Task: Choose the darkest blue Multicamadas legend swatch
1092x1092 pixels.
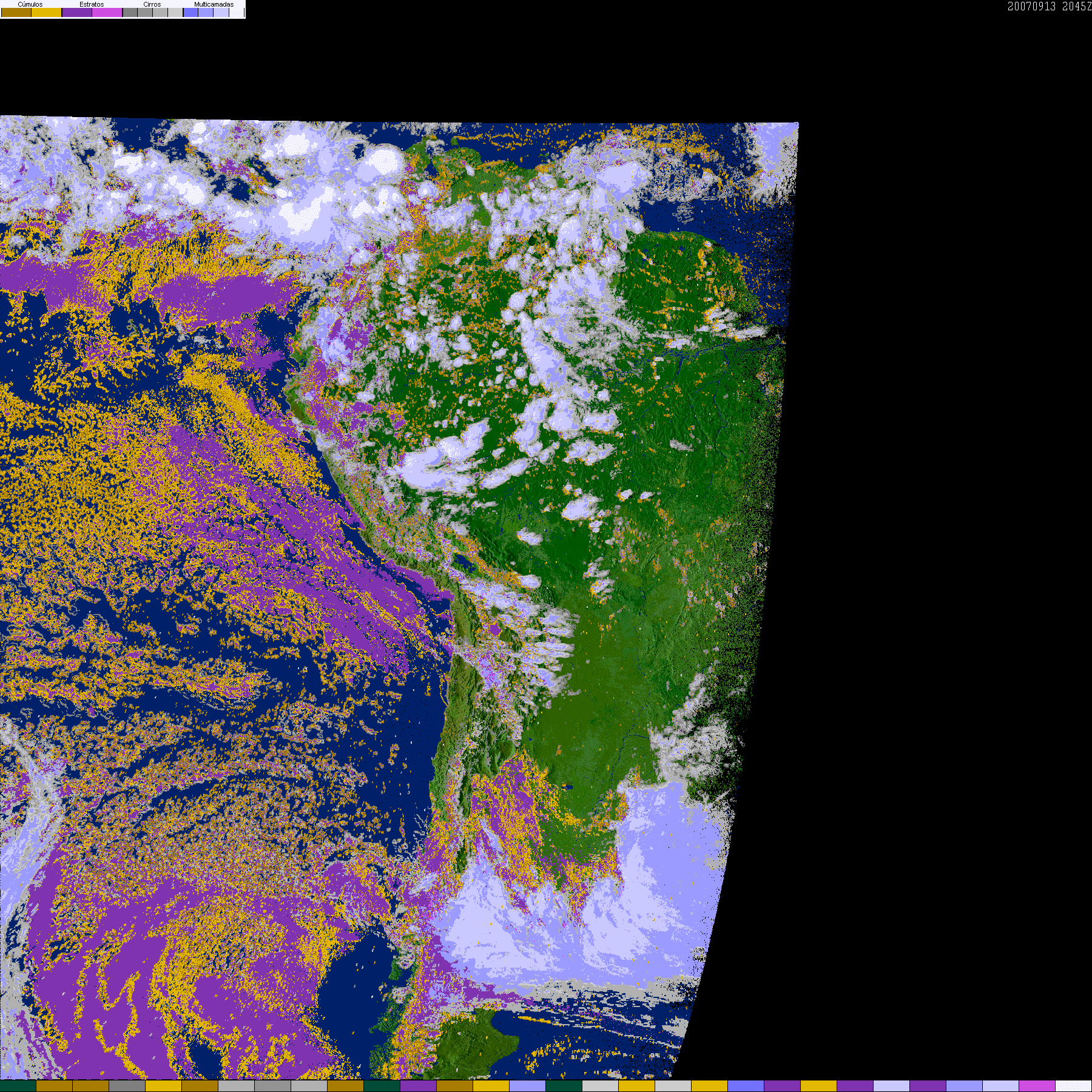Action: pyautogui.click(x=190, y=13)
